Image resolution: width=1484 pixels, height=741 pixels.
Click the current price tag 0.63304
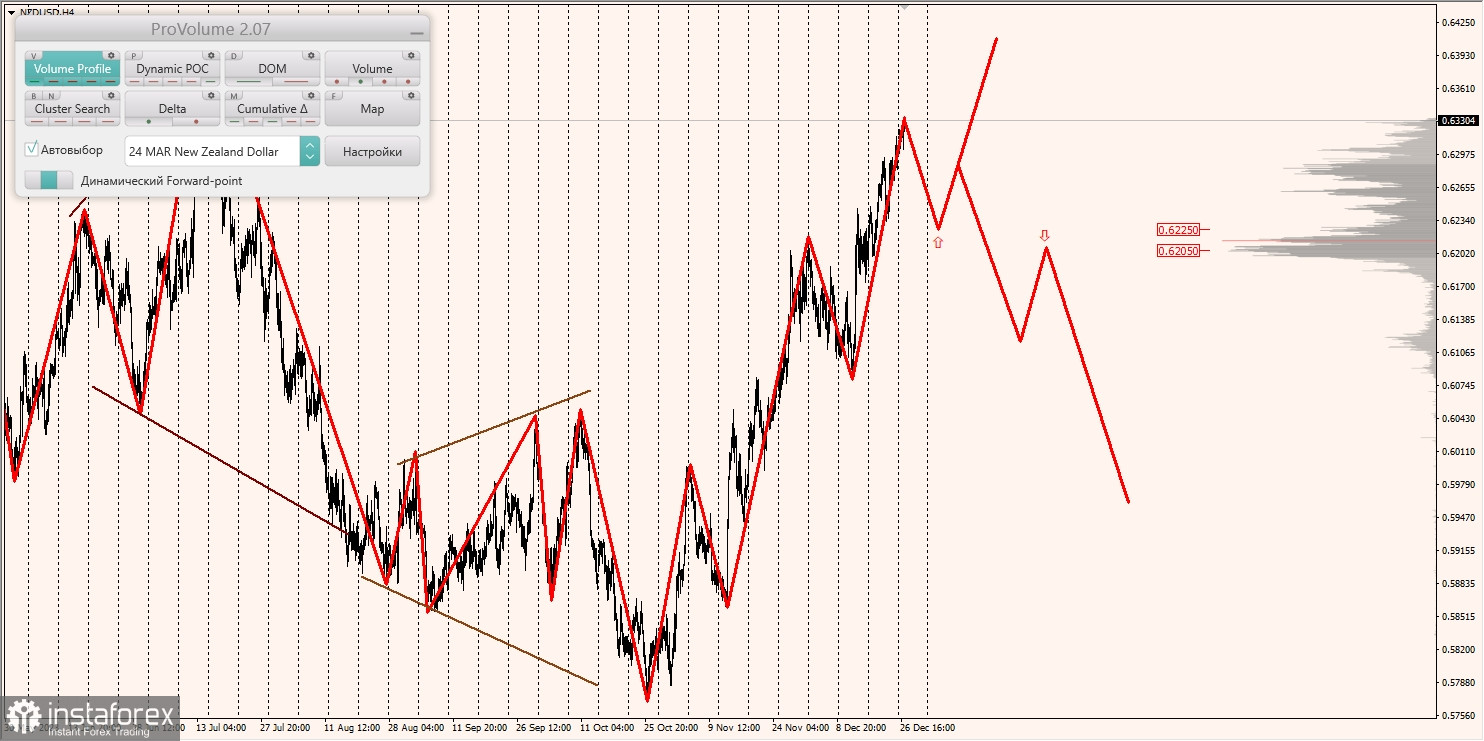point(1459,120)
